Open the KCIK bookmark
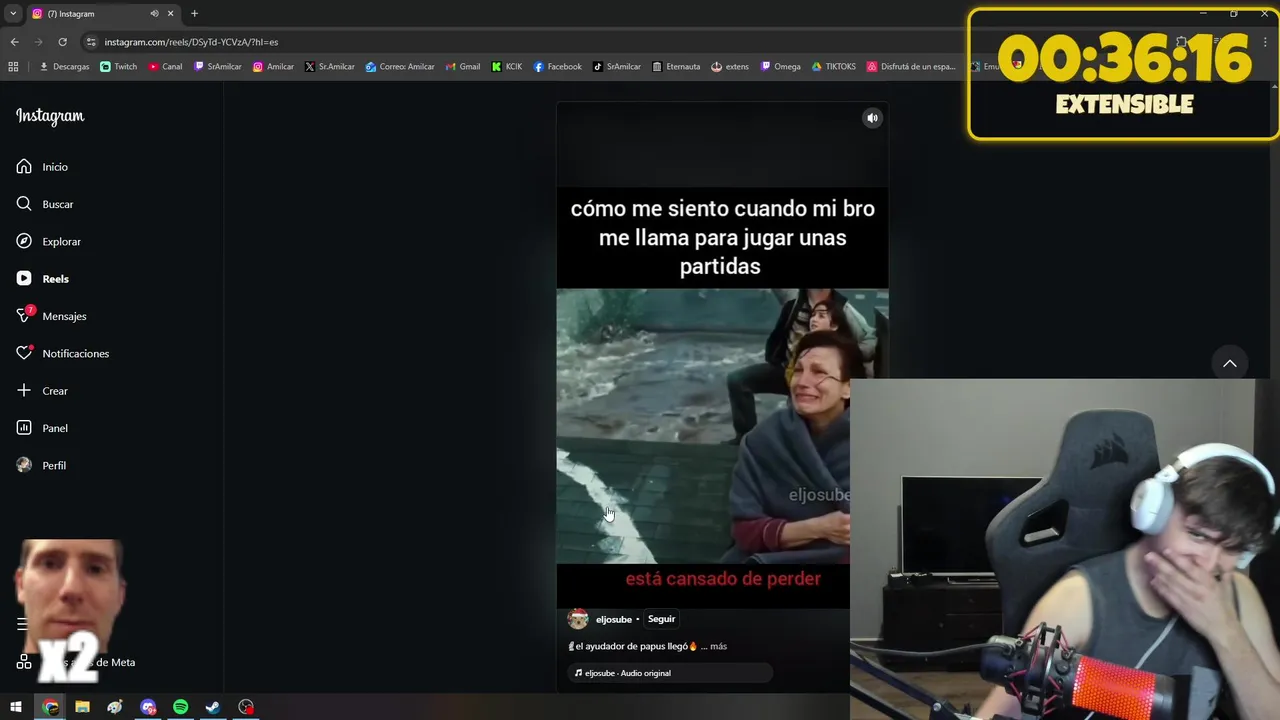The image size is (1280, 720). [x=507, y=67]
